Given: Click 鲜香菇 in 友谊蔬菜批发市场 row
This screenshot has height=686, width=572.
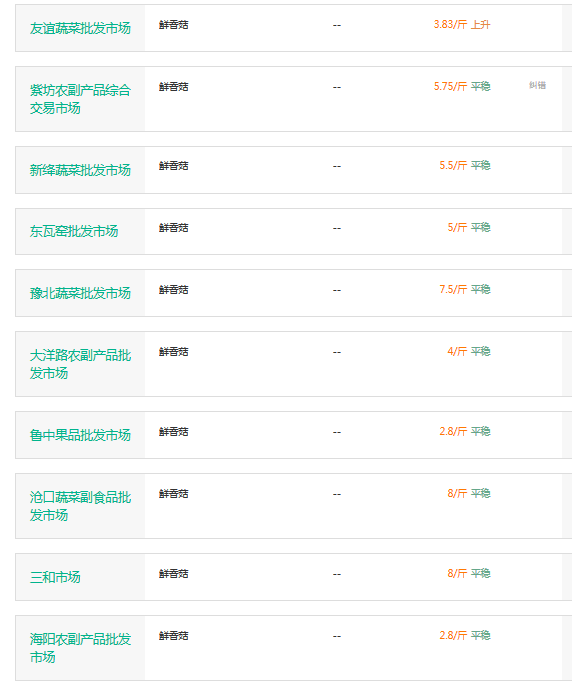Looking at the screenshot, I should pos(174,25).
